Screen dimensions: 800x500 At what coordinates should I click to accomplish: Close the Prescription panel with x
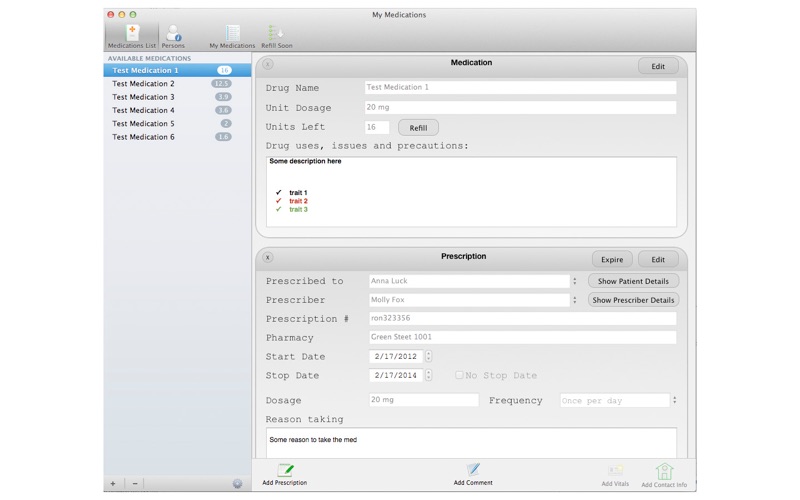(268, 257)
